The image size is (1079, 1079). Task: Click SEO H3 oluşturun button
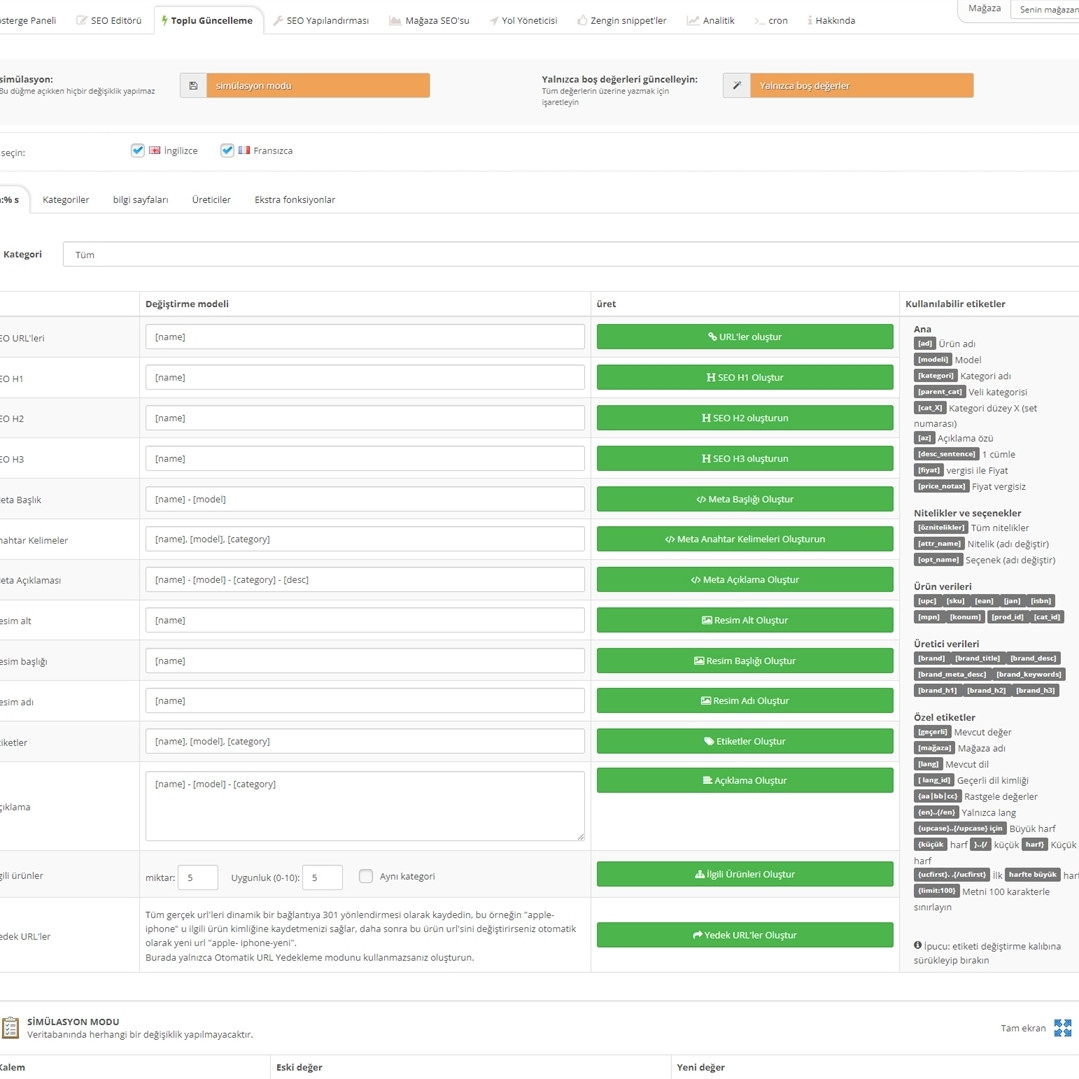(745, 458)
